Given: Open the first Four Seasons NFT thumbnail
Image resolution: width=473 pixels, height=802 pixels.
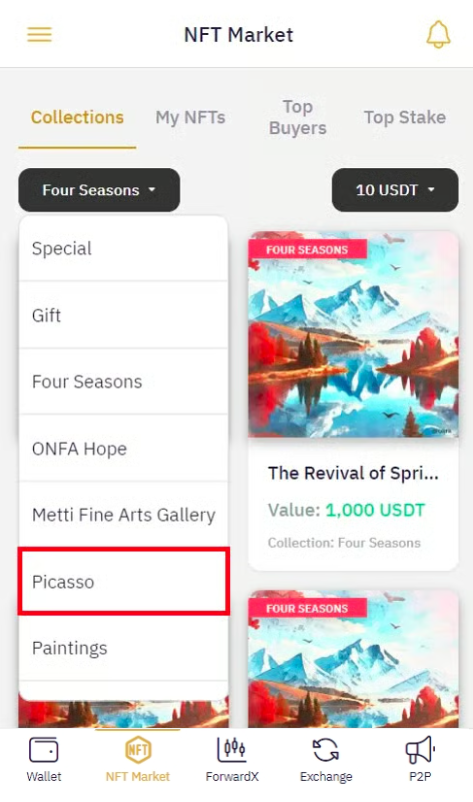Looking at the screenshot, I should 353,335.
